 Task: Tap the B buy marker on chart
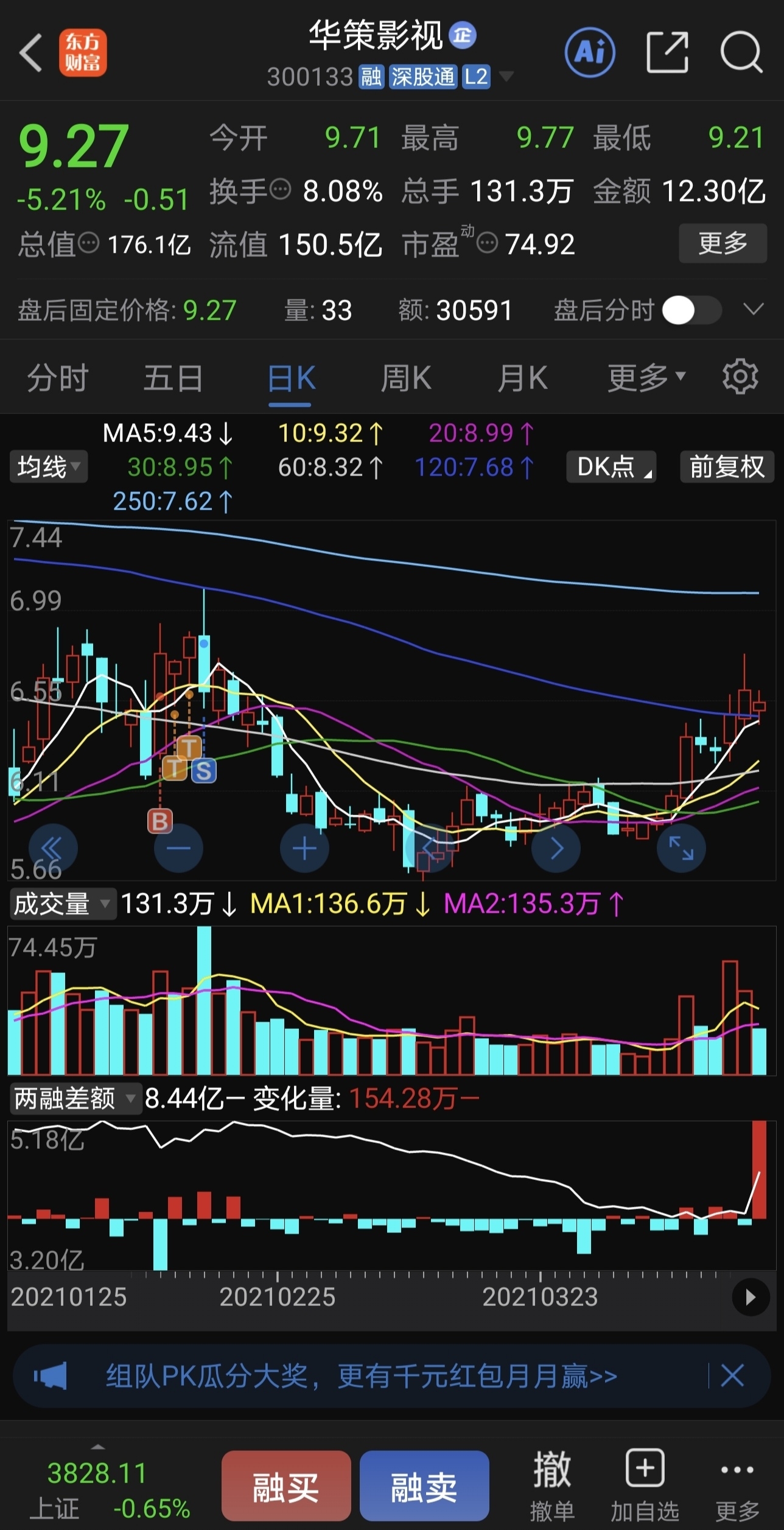pyautogui.click(x=160, y=821)
